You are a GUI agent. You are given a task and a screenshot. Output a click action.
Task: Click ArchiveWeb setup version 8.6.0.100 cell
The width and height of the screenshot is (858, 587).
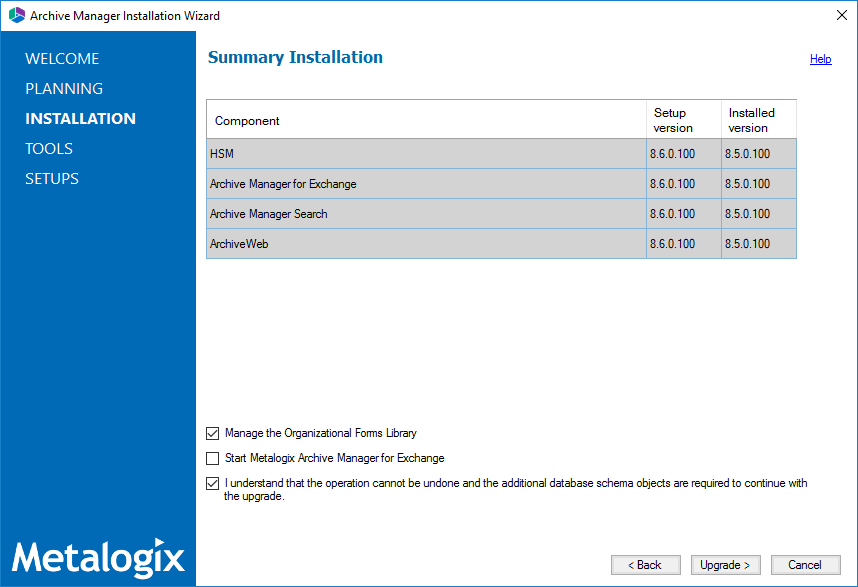click(683, 244)
